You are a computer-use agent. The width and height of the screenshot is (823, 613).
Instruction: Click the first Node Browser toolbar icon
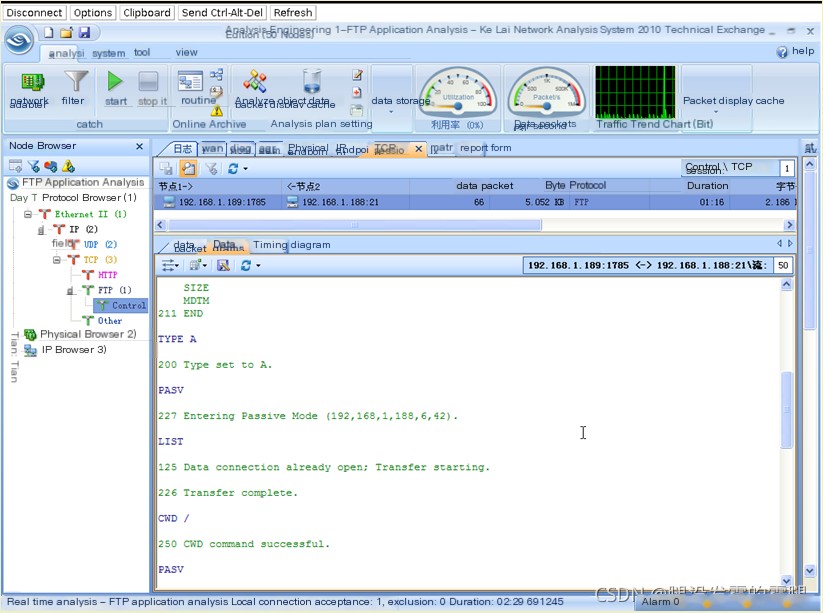(x=16, y=166)
